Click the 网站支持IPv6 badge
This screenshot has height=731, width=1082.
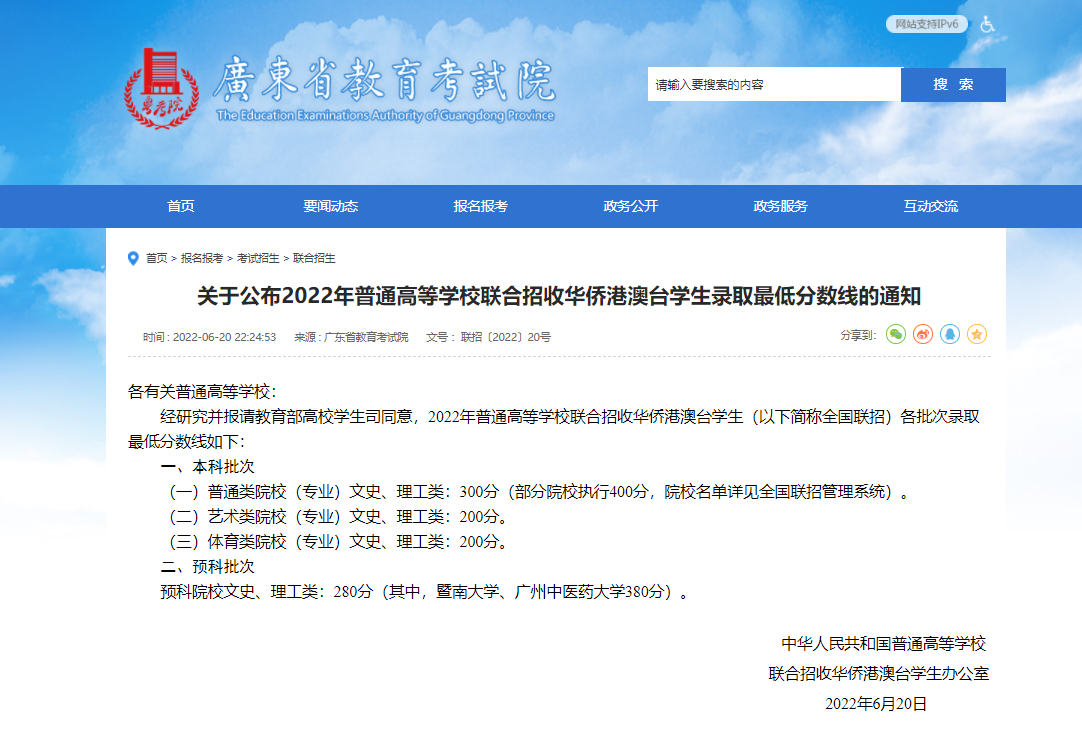pos(927,24)
